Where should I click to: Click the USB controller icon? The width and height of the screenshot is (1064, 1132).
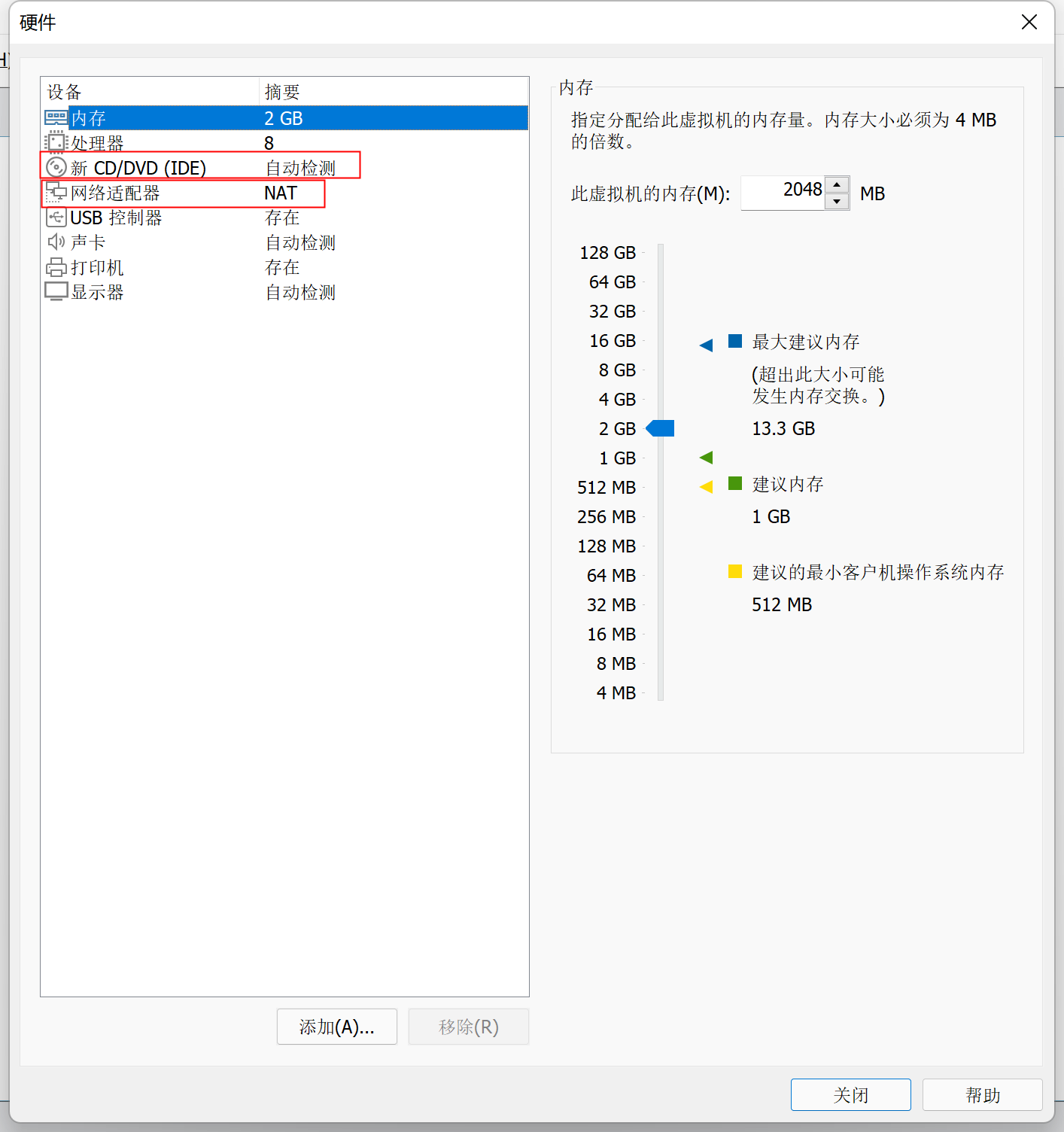56,218
